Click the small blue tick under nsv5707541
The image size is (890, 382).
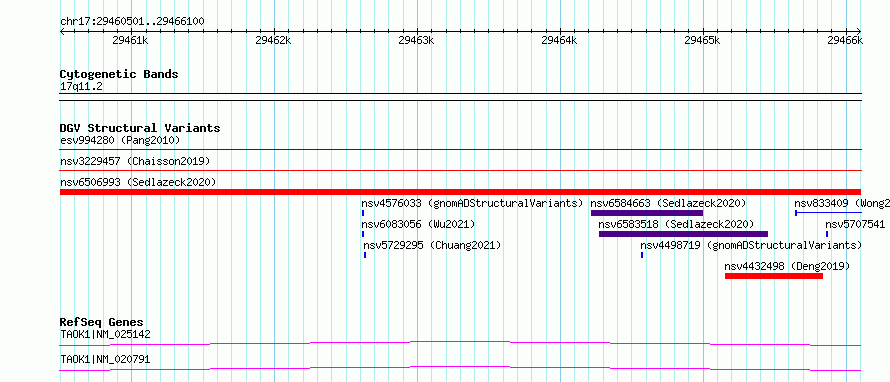(827, 234)
